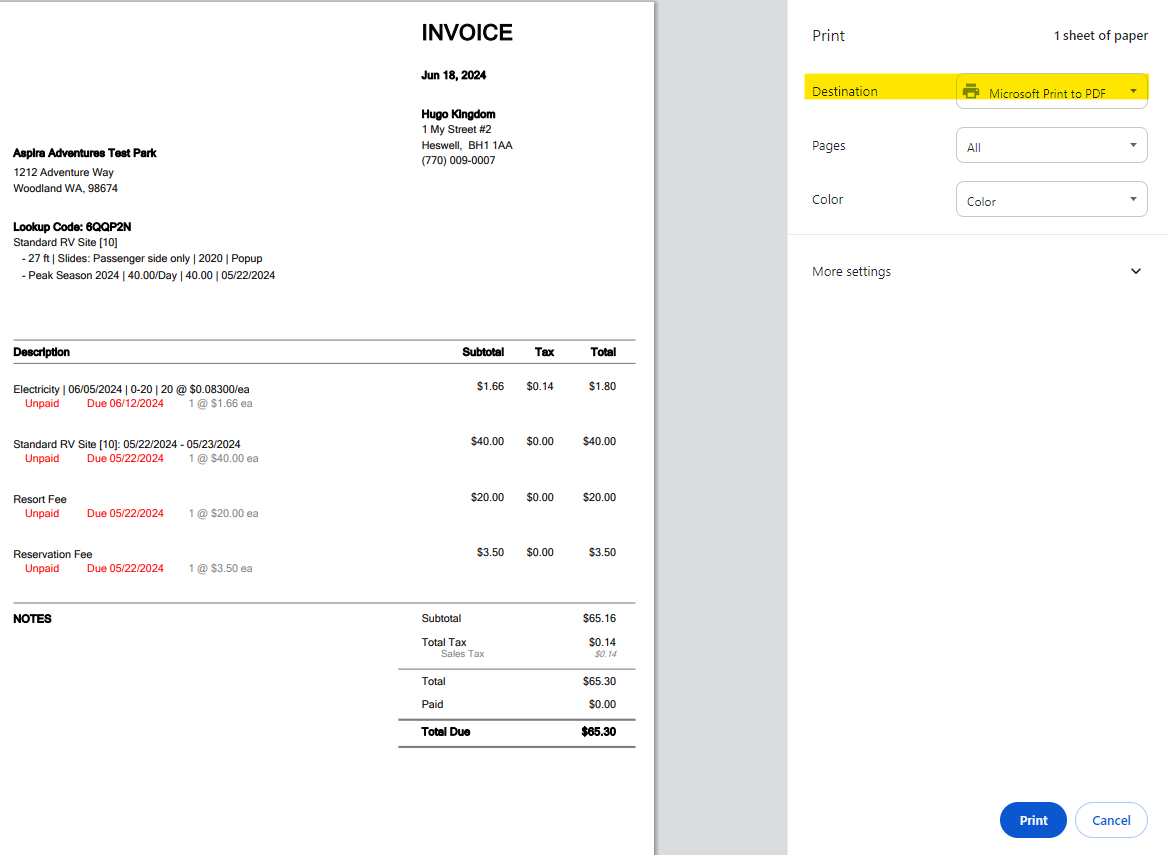Click the Print panel heading

tap(828, 35)
